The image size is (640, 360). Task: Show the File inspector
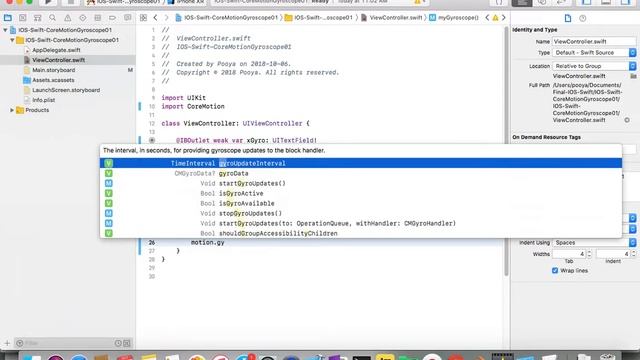pos(568,18)
